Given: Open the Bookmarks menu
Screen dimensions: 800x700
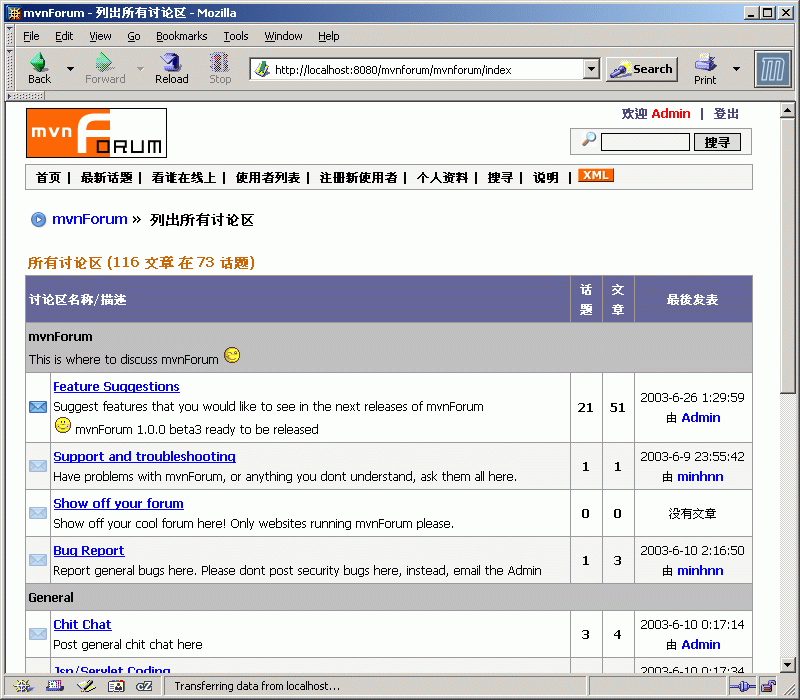Looking at the screenshot, I should point(181,36).
